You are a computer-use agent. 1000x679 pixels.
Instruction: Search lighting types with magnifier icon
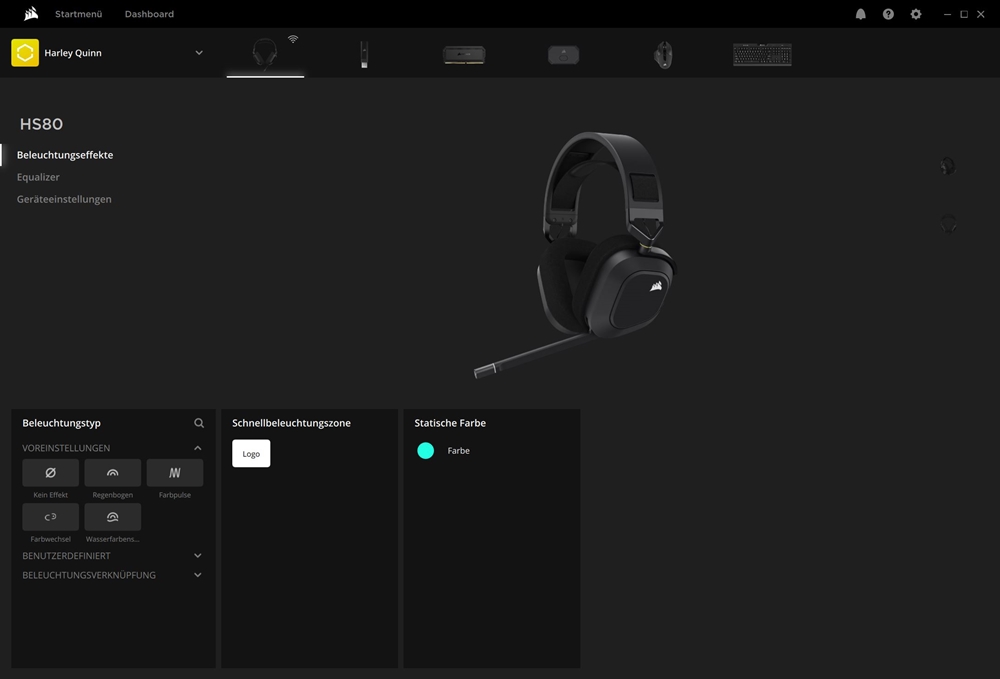coord(199,423)
